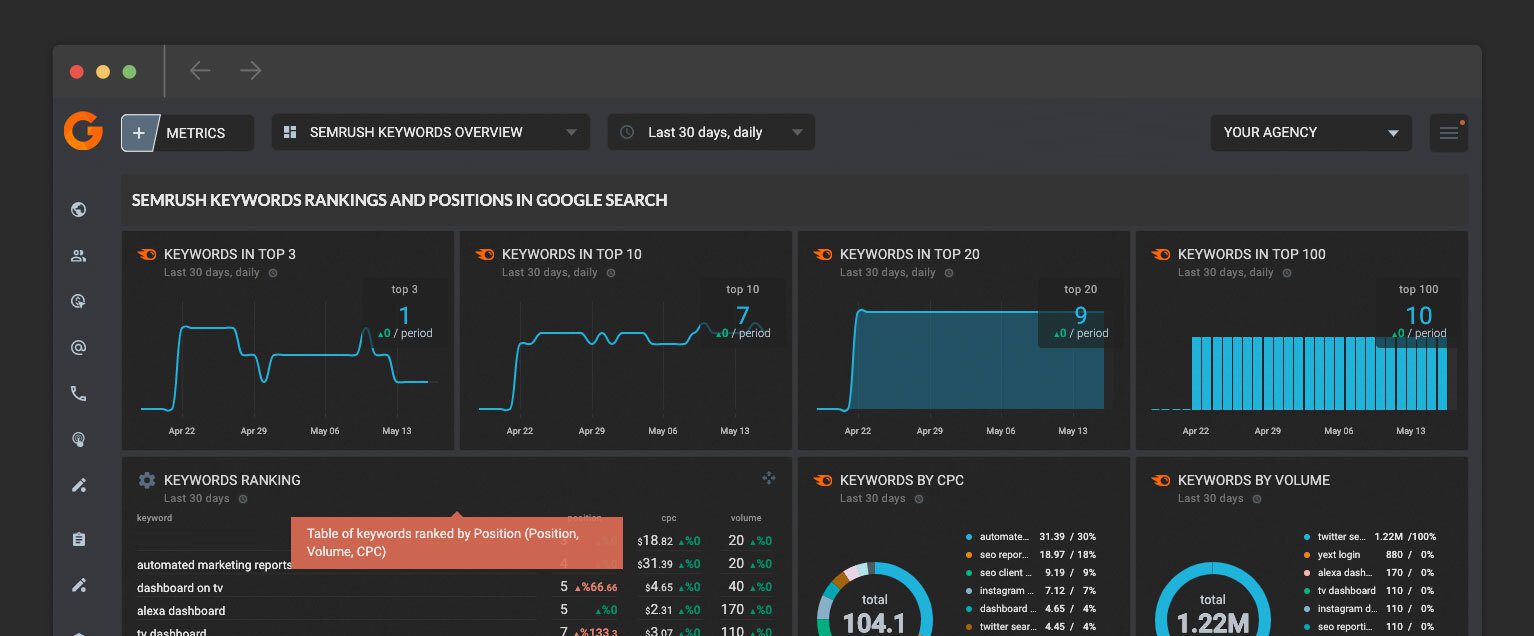The width and height of the screenshot is (1534, 636).
Task: Click the top 10 value of 7
Action: [742, 316]
